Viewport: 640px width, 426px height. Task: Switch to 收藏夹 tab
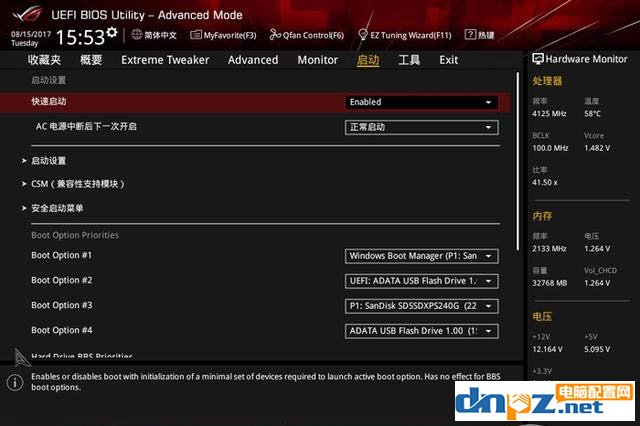coord(44,60)
